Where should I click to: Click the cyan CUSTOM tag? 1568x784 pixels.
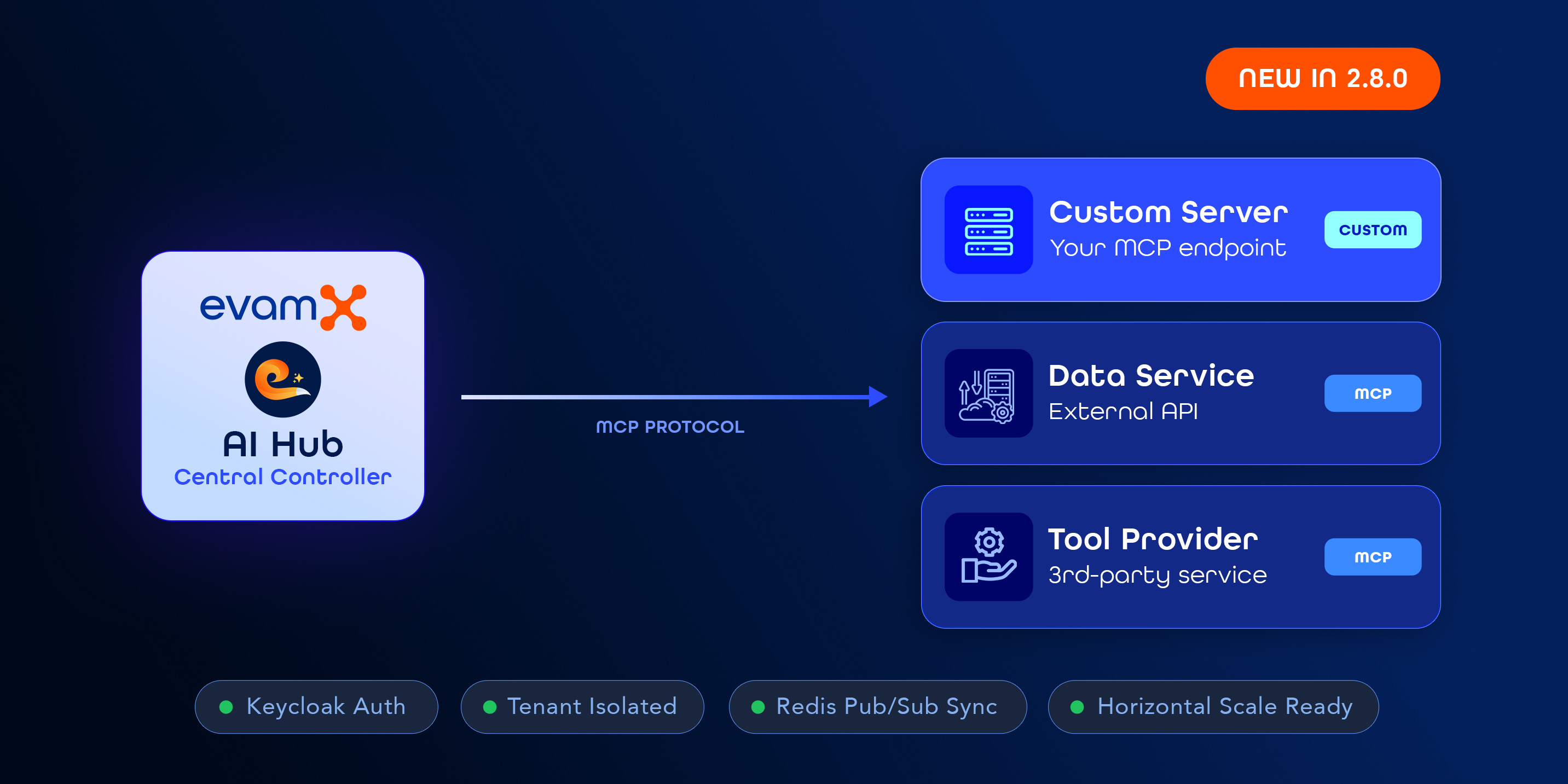[x=1372, y=230]
